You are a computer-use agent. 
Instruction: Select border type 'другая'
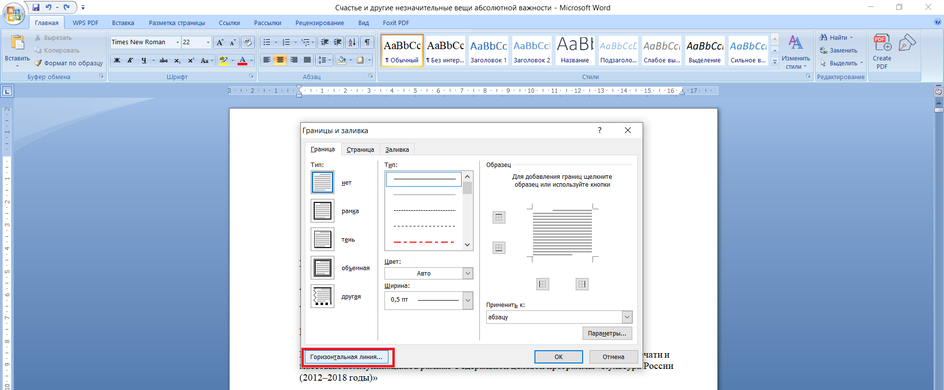pyautogui.click(x=322, y=296)
